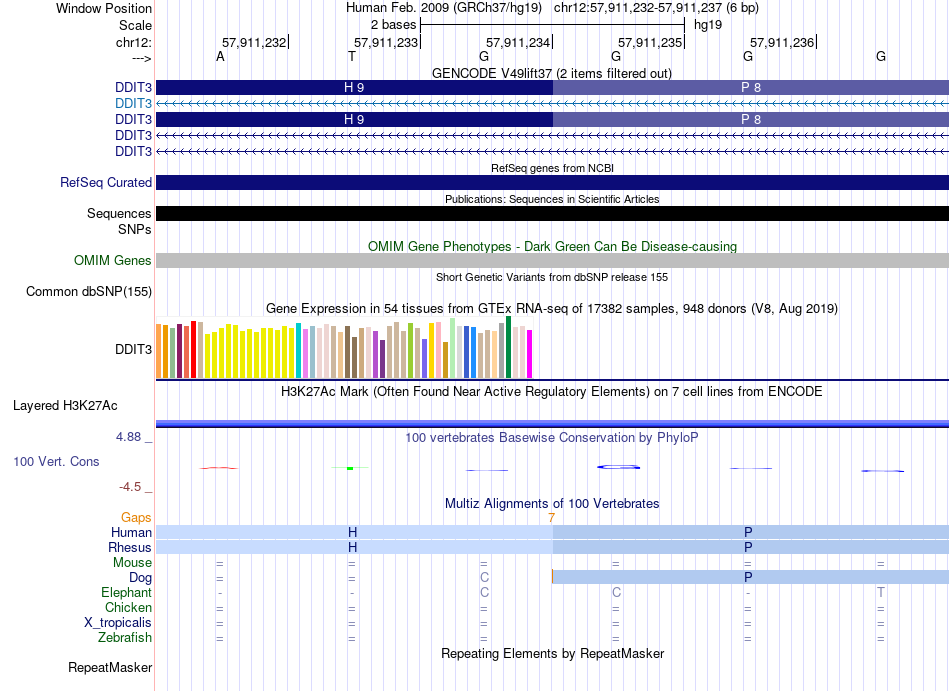
Task: Click the SNPs track label
Action: [135, 230]
